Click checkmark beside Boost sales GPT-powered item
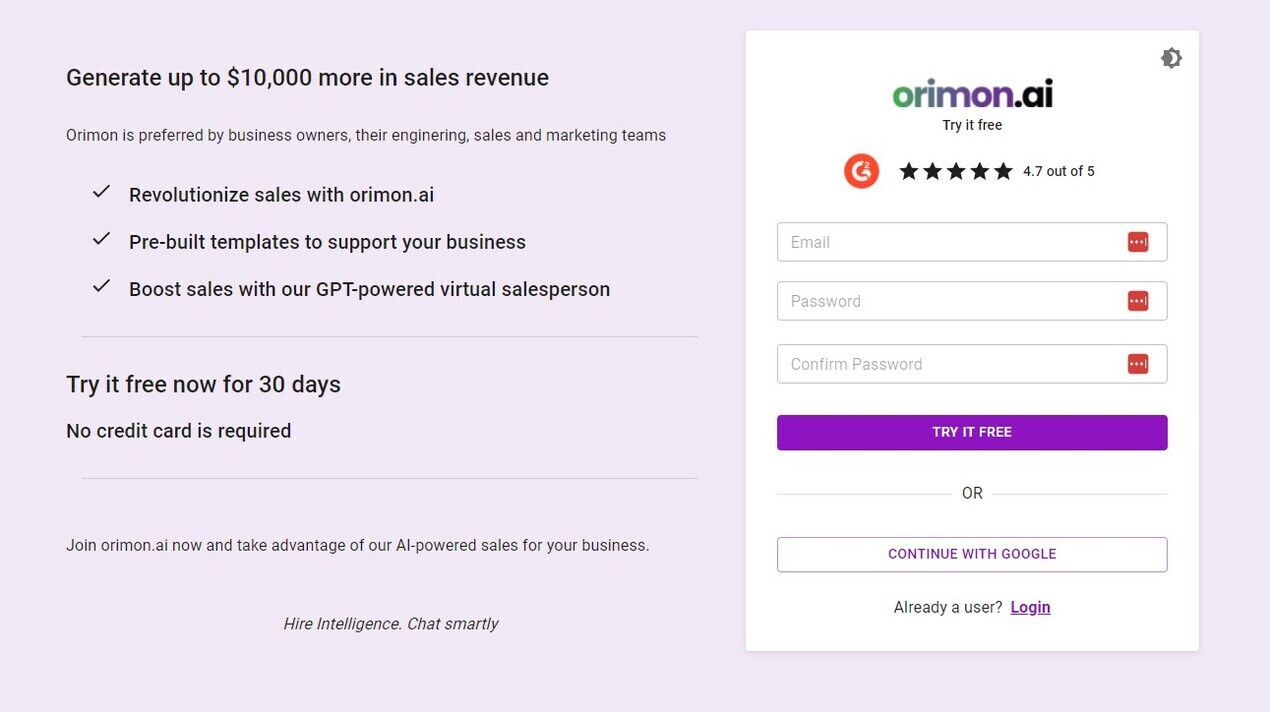The height and width of the screenshot is (712, 1270). (x=101, y=286)
